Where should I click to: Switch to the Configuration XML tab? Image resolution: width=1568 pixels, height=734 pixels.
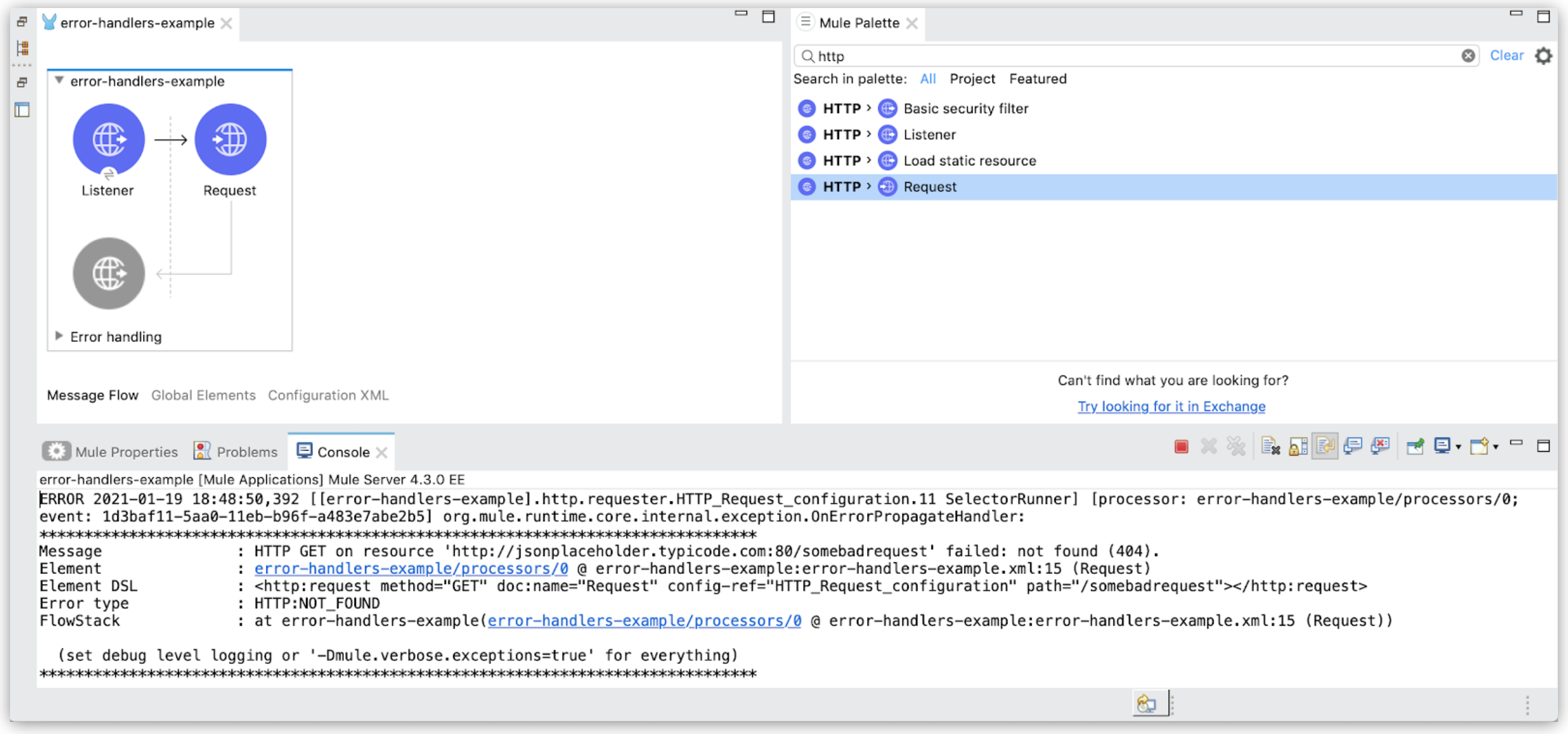tap(328, 394)
